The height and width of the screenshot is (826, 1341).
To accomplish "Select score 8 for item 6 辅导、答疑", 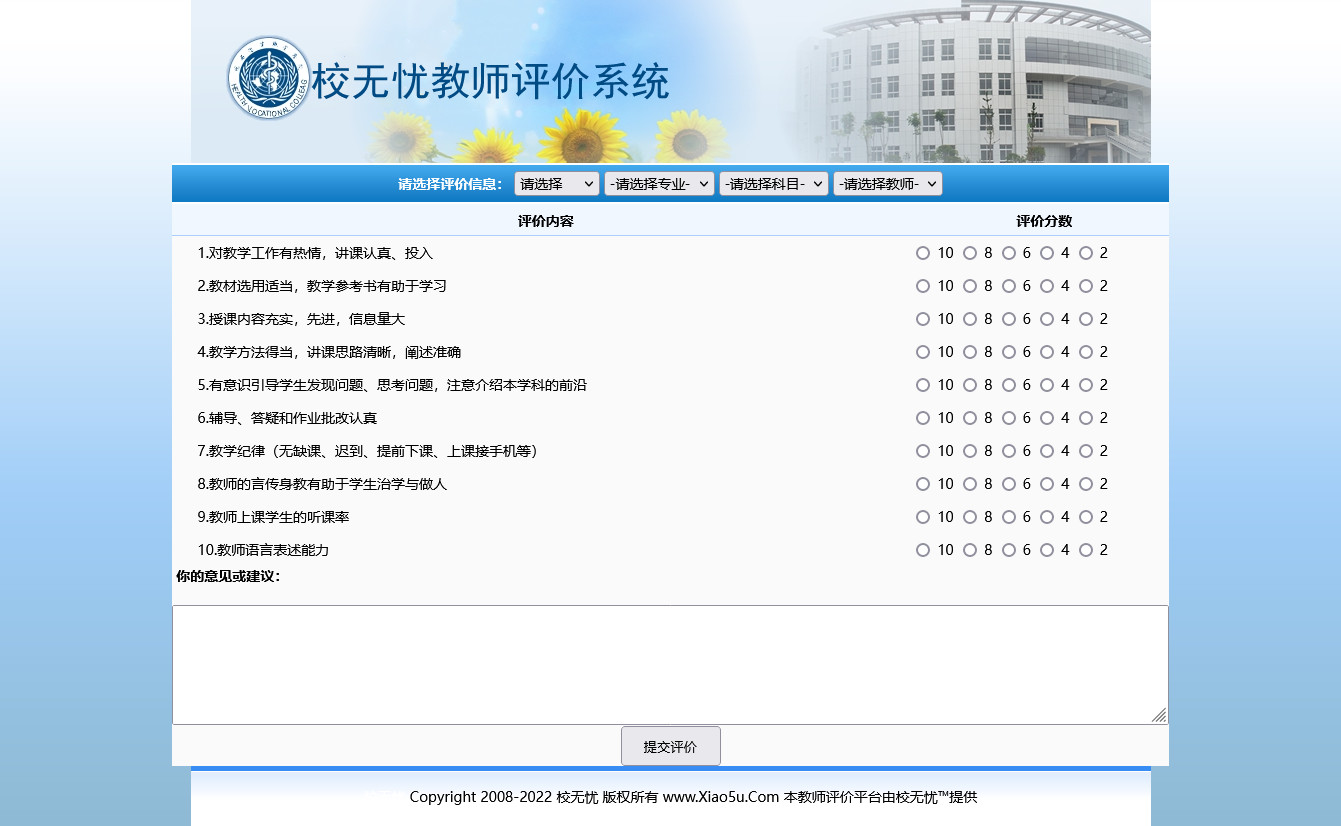I will pyautogui.click(x=970, y=418).
